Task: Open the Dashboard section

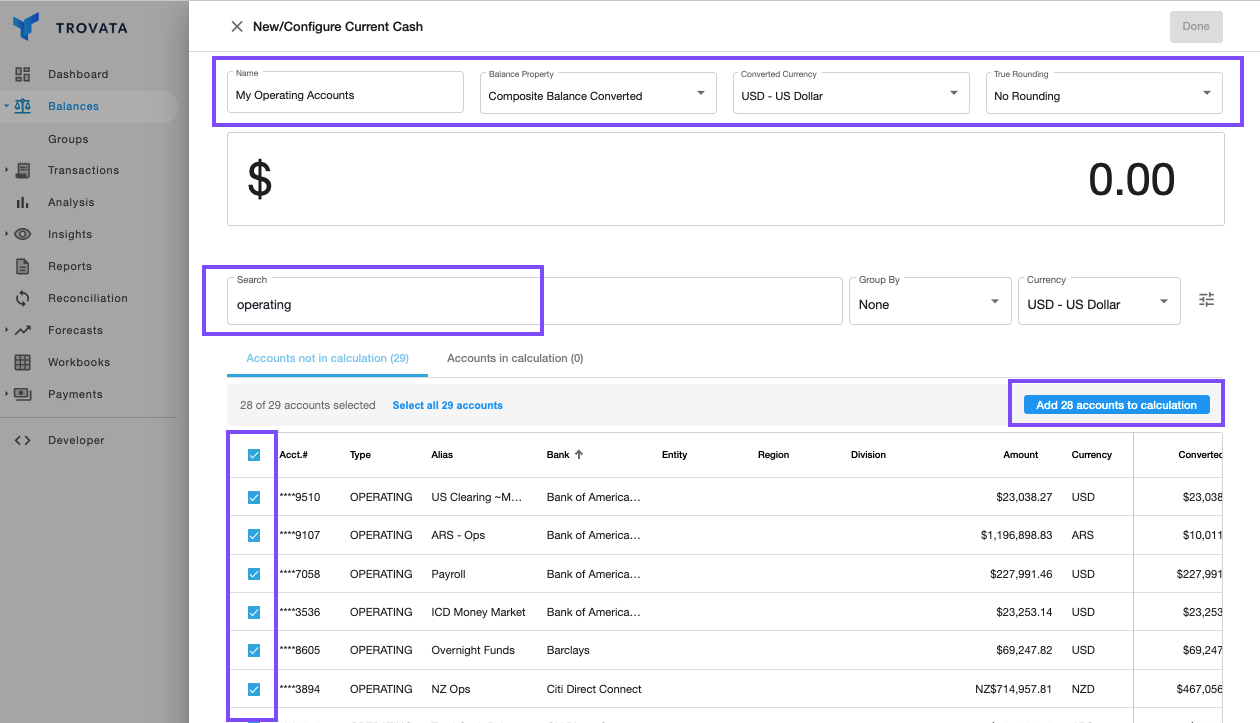Action: point(76,73)
